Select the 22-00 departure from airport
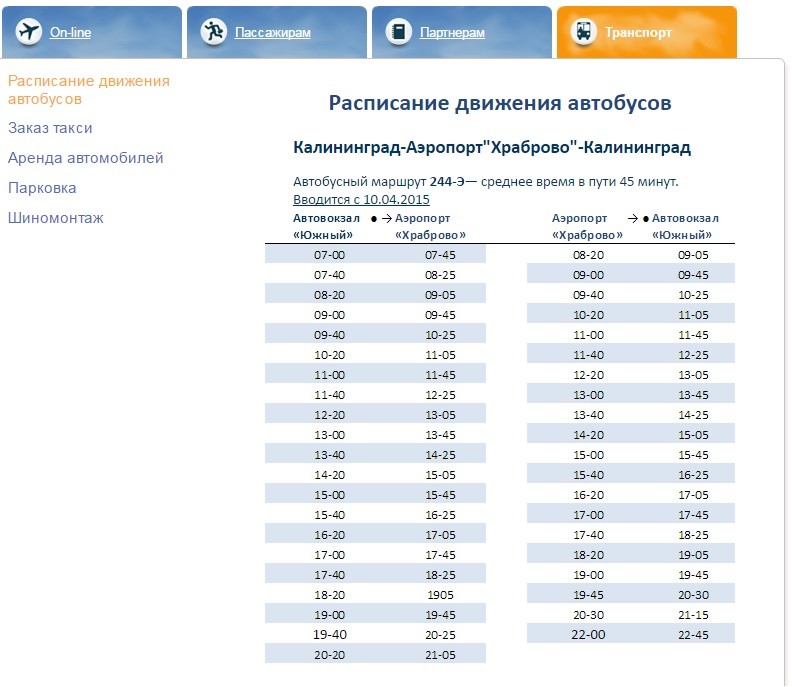The width and height of the screenshot is (792, 687). 588,635
